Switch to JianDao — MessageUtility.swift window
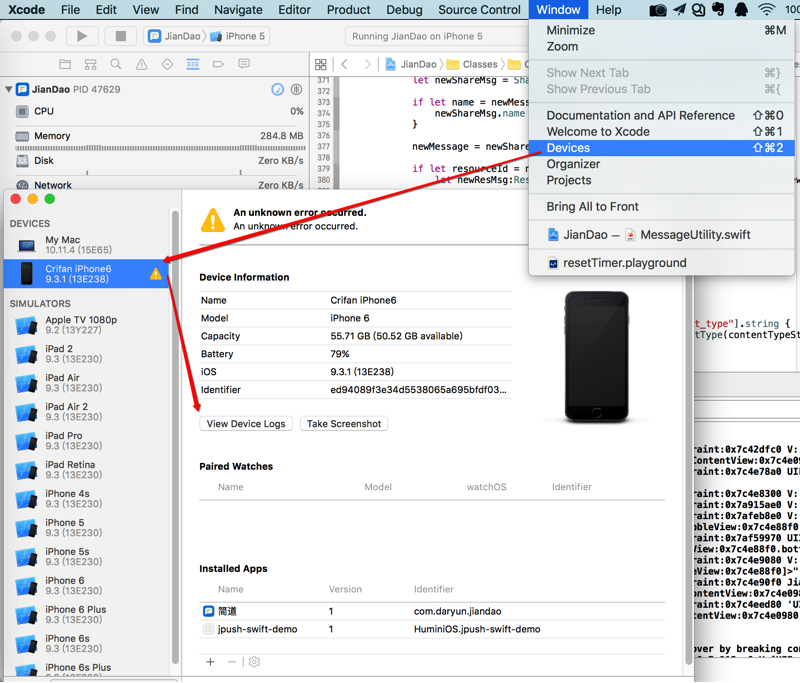800x683 pixels. pos(661,235)
